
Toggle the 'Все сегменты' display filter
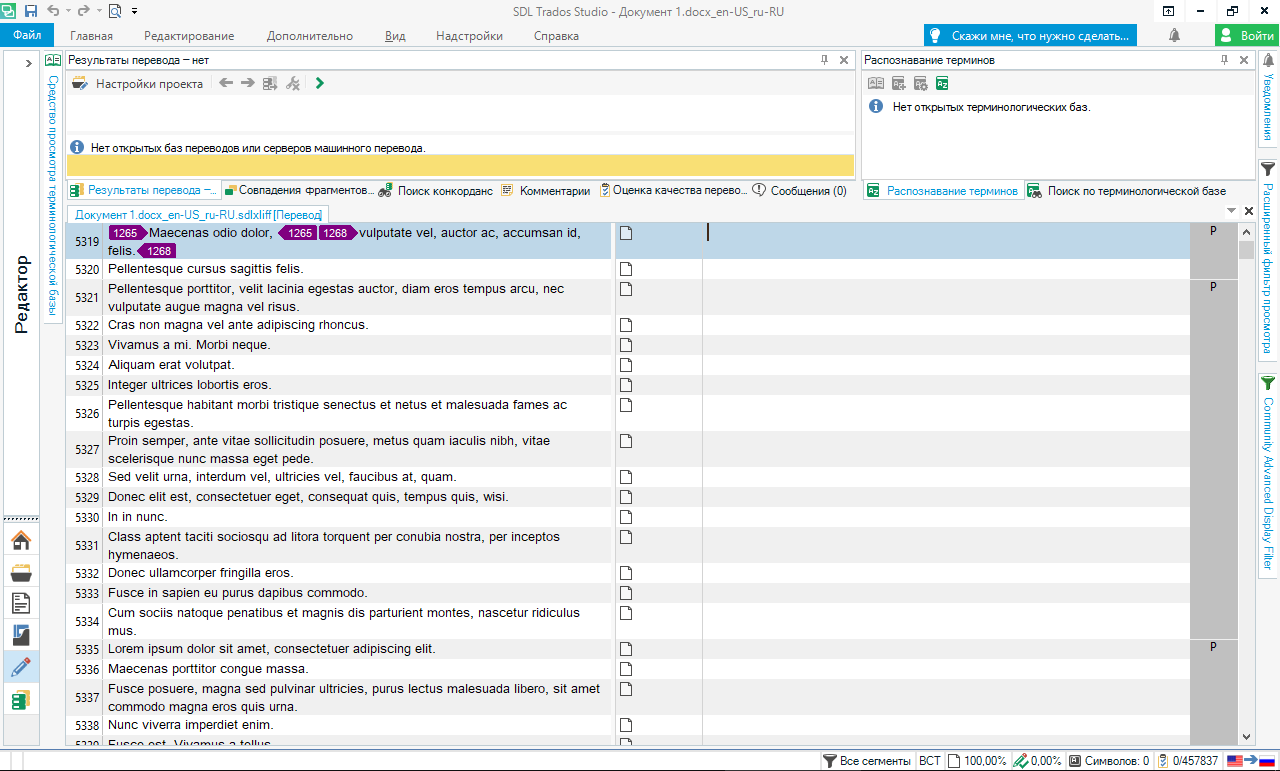[866, 761]
